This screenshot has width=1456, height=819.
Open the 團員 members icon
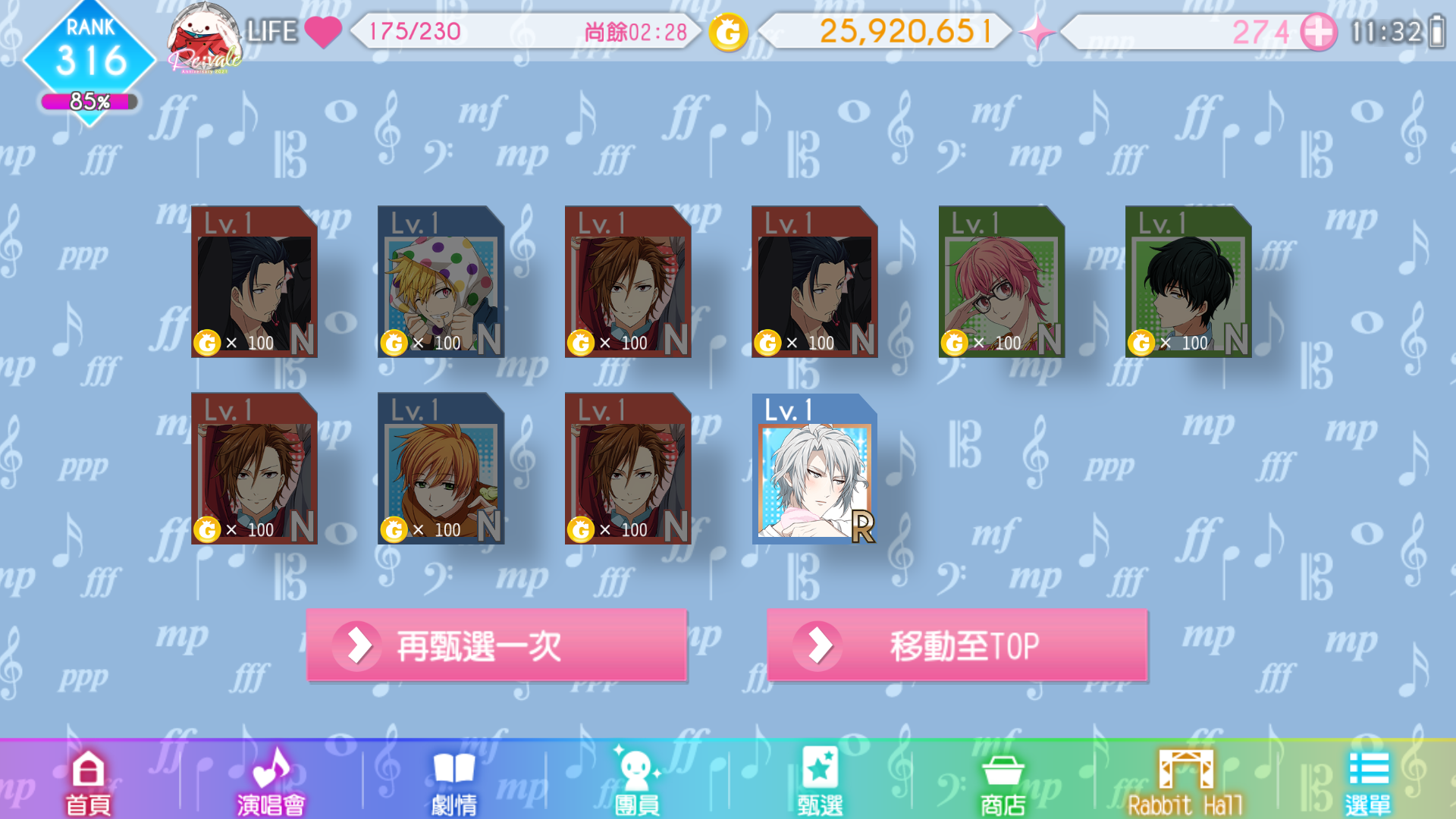pyautogui.click(x=636, y=783)
